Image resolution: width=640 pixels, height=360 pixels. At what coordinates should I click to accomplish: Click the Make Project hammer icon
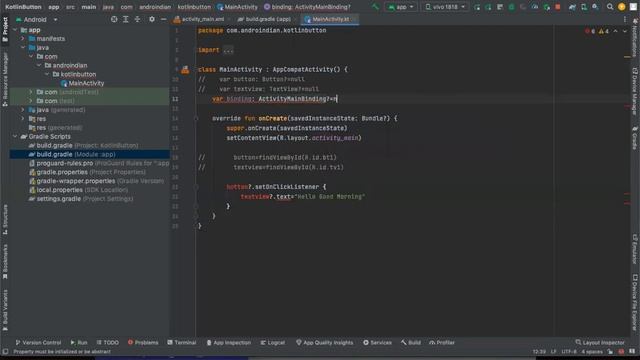[x=376, y=7]
